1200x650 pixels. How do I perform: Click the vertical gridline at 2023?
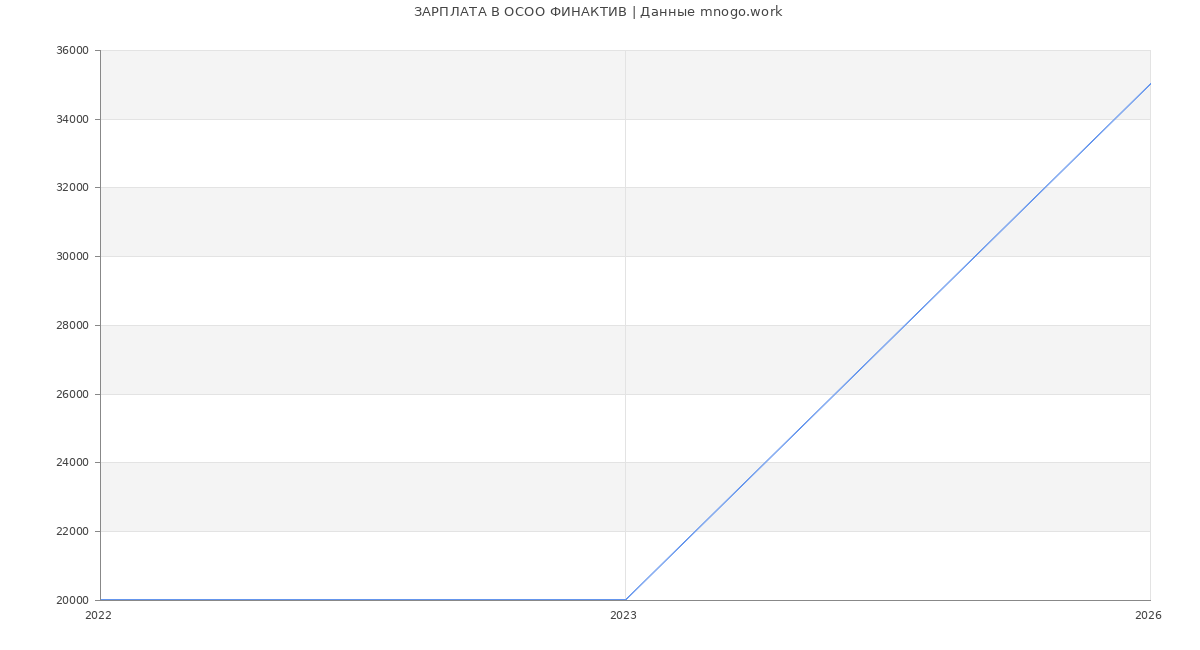[625, 300]
